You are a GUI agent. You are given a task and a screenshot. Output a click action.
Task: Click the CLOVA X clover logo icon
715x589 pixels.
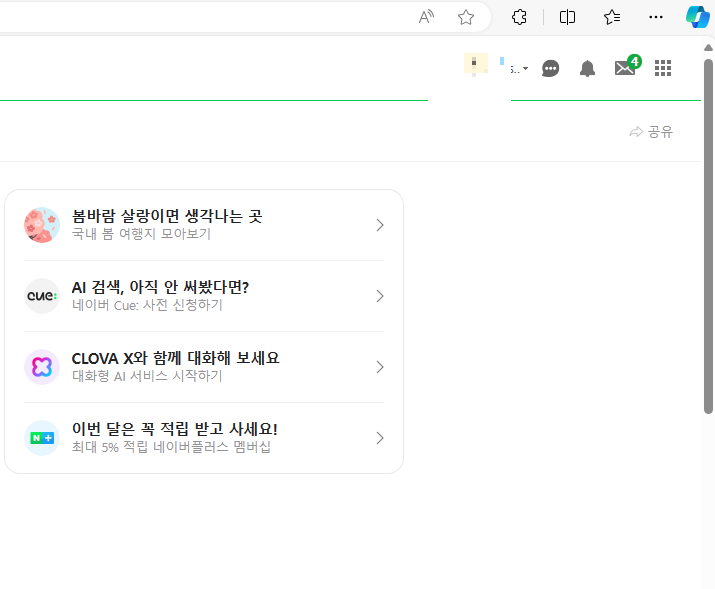click(42, 367)
